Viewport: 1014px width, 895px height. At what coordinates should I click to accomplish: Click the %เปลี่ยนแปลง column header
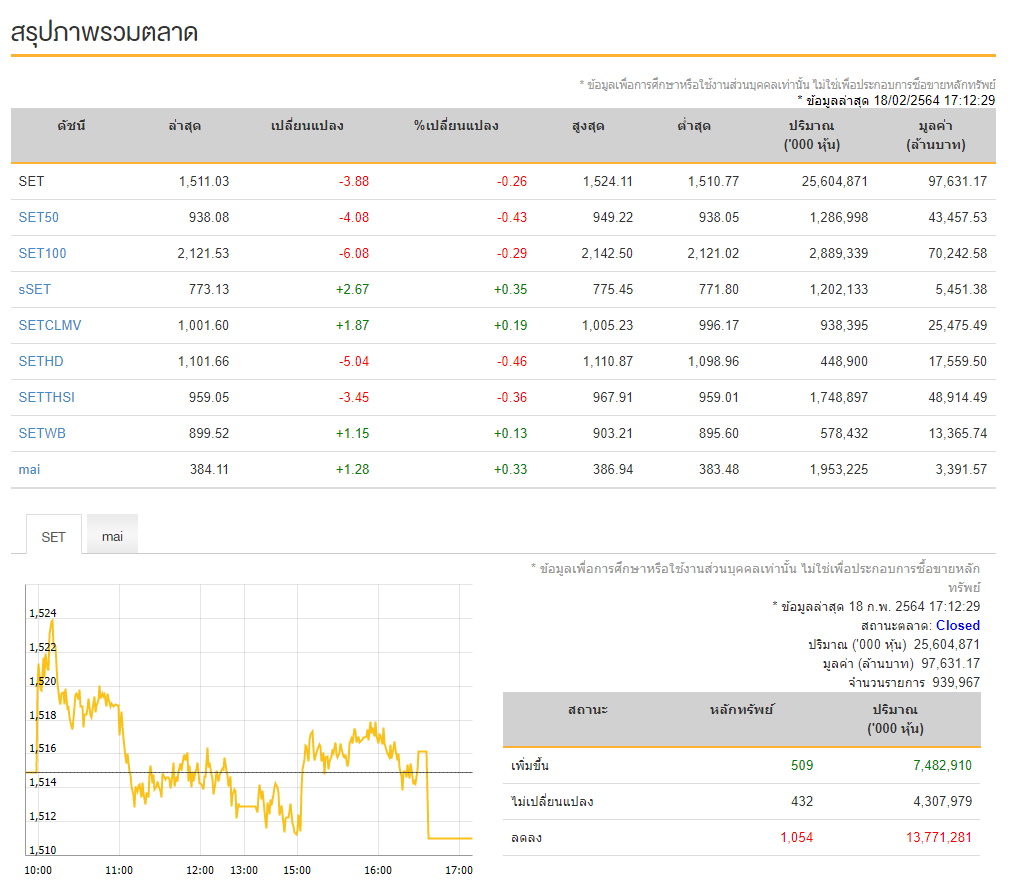[456, 125]
